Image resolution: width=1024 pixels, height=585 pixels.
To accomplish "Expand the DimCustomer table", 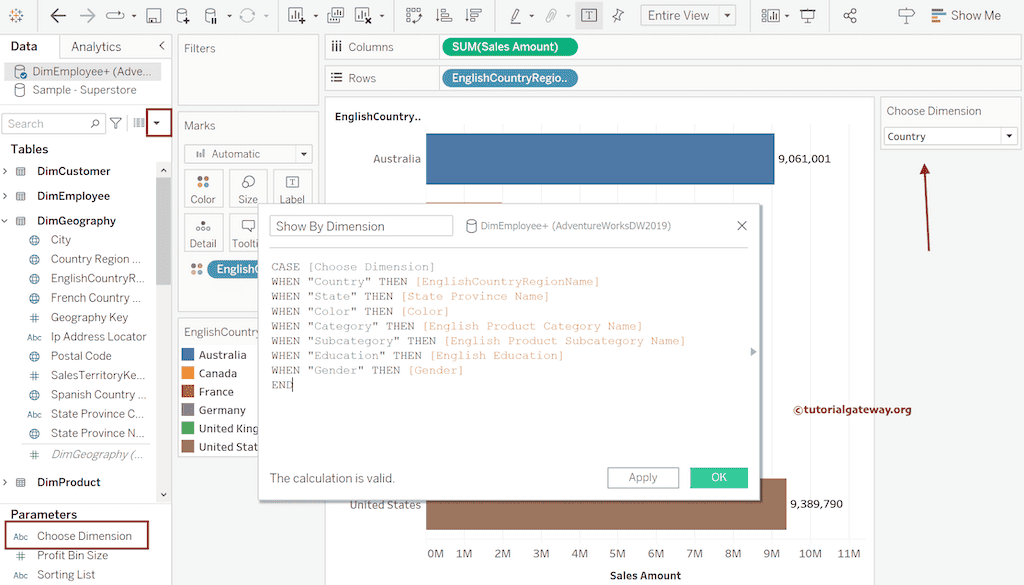I will pos(5,171).
